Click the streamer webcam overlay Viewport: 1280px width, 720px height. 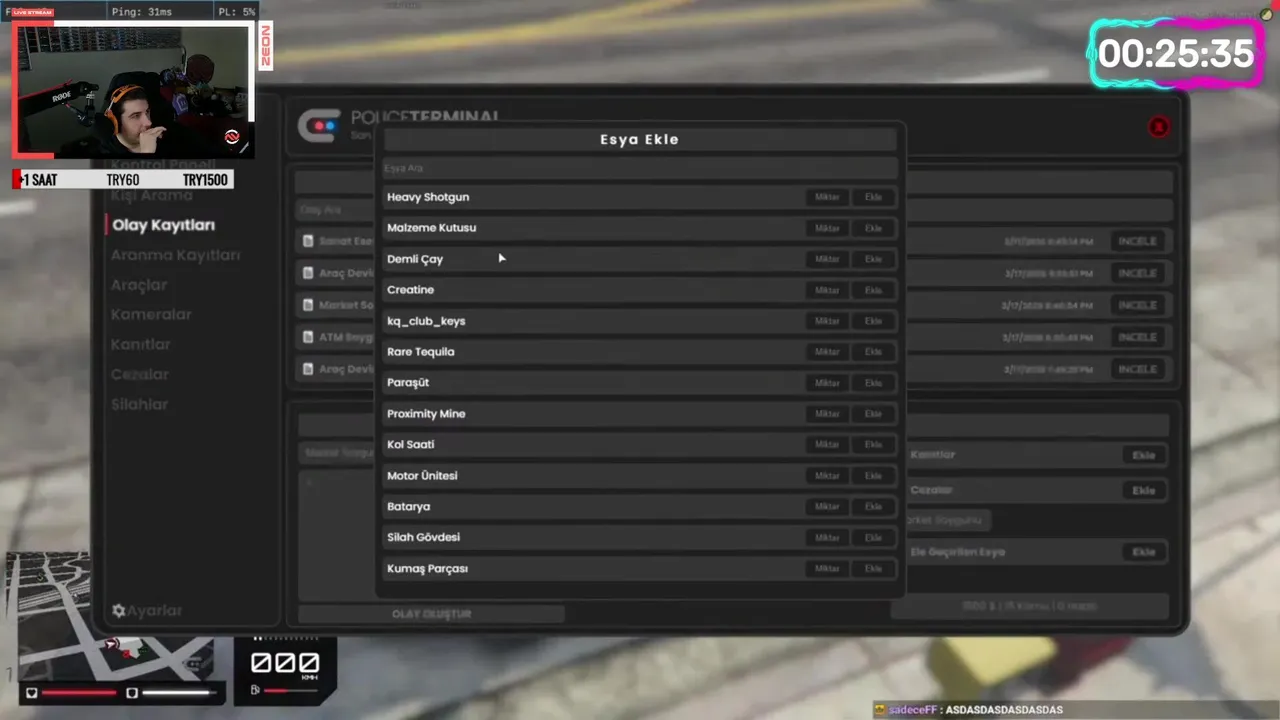[x=133, y=91]
